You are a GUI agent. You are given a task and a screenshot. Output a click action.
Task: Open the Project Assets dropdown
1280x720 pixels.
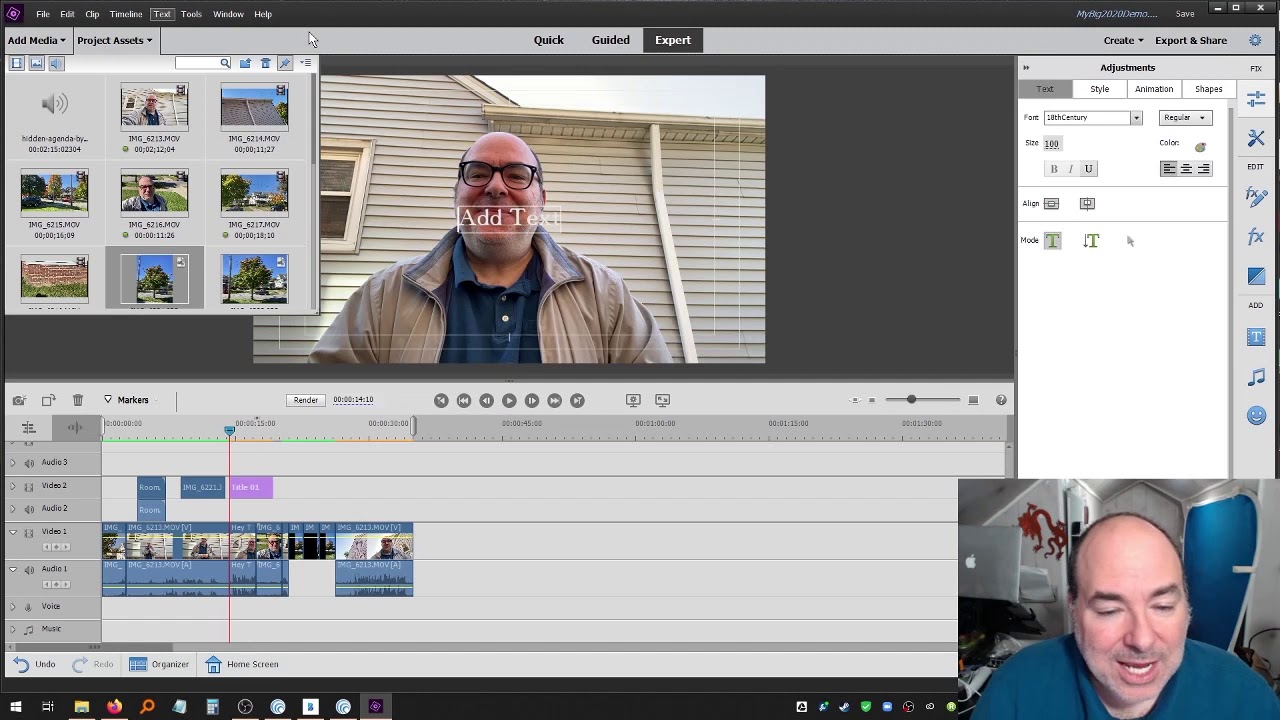point(115,40)
